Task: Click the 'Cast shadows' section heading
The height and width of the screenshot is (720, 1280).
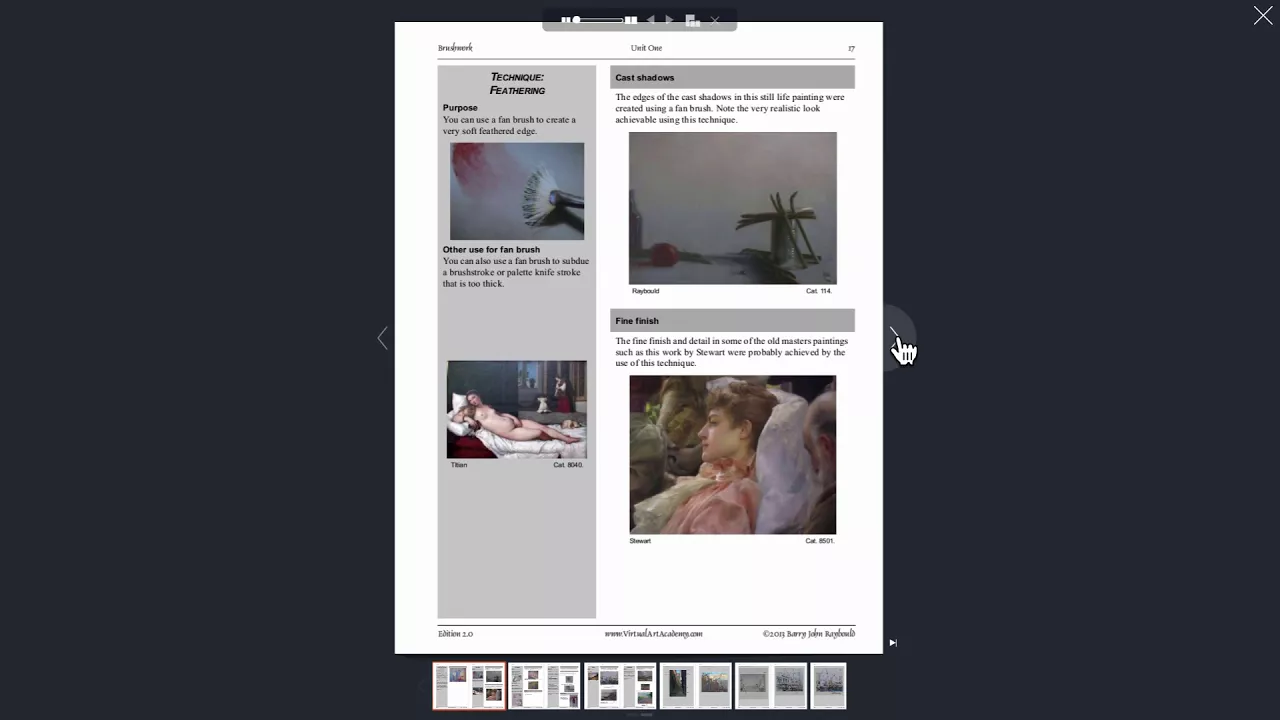Action: [645, 77]
